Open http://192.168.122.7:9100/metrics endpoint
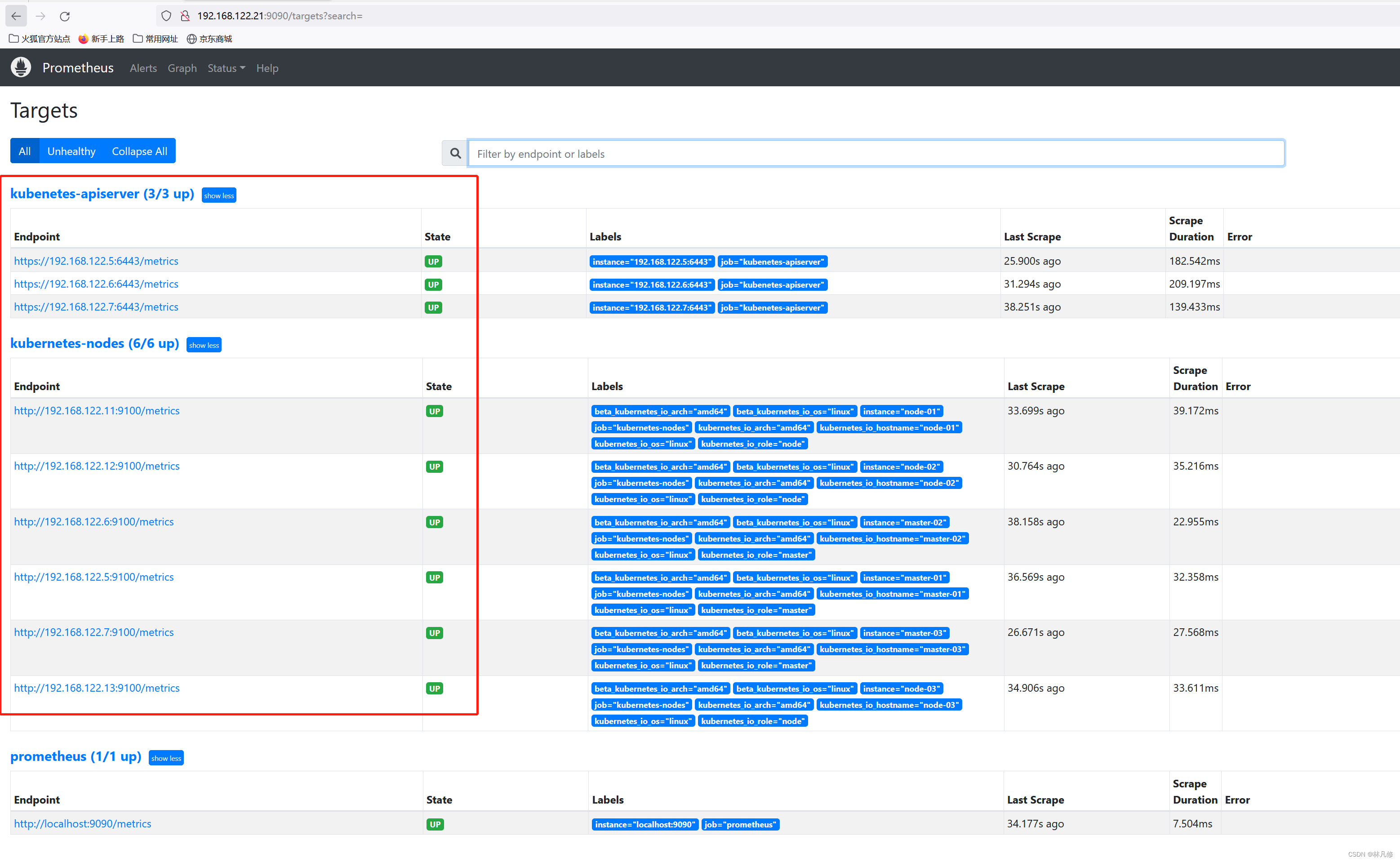The image size is (1400, 862). click(x=93, y=632)
